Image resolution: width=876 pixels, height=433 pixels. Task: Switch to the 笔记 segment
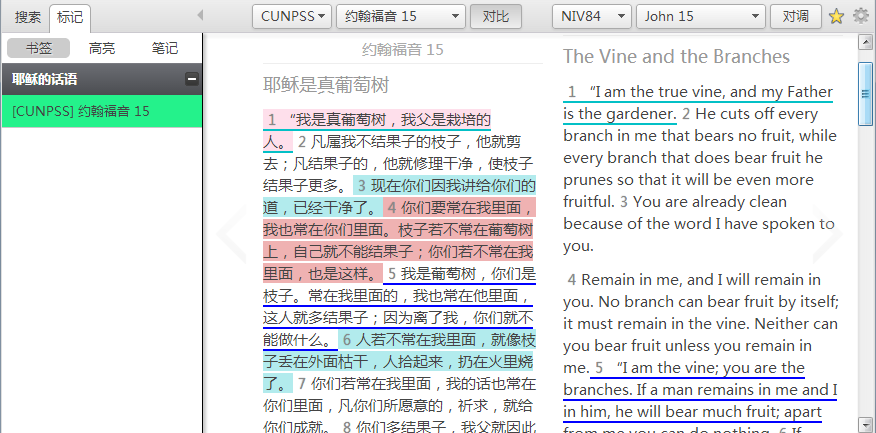tap(165, 48)
